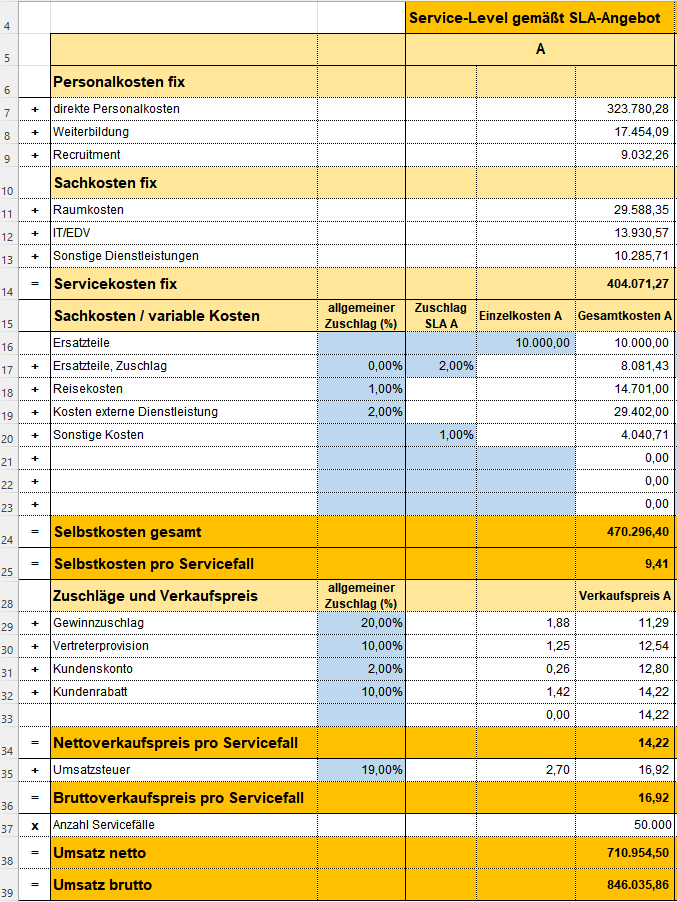Click the Reisekosten 1,00% surcharge cell
The image size is (677, 902).
[361, 389]
